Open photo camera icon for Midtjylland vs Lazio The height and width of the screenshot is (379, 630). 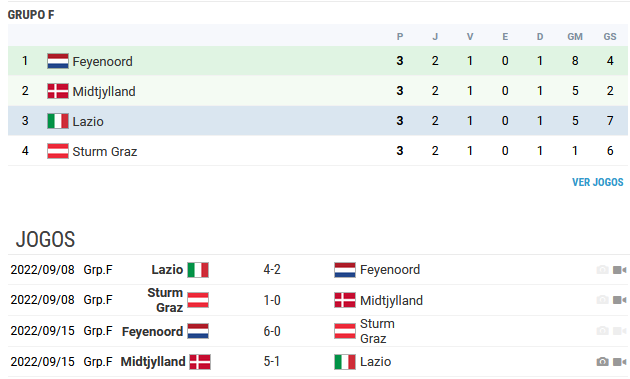tap(602, 362)
